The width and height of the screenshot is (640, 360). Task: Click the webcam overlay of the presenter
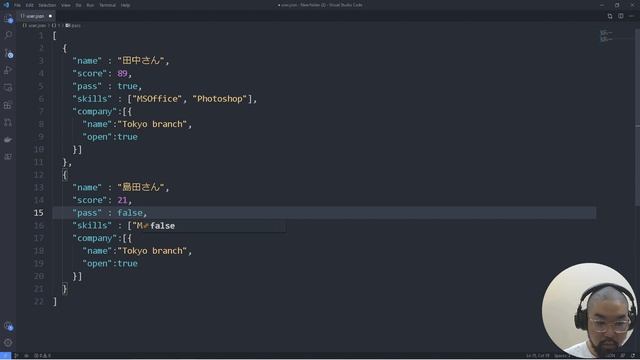589,311
